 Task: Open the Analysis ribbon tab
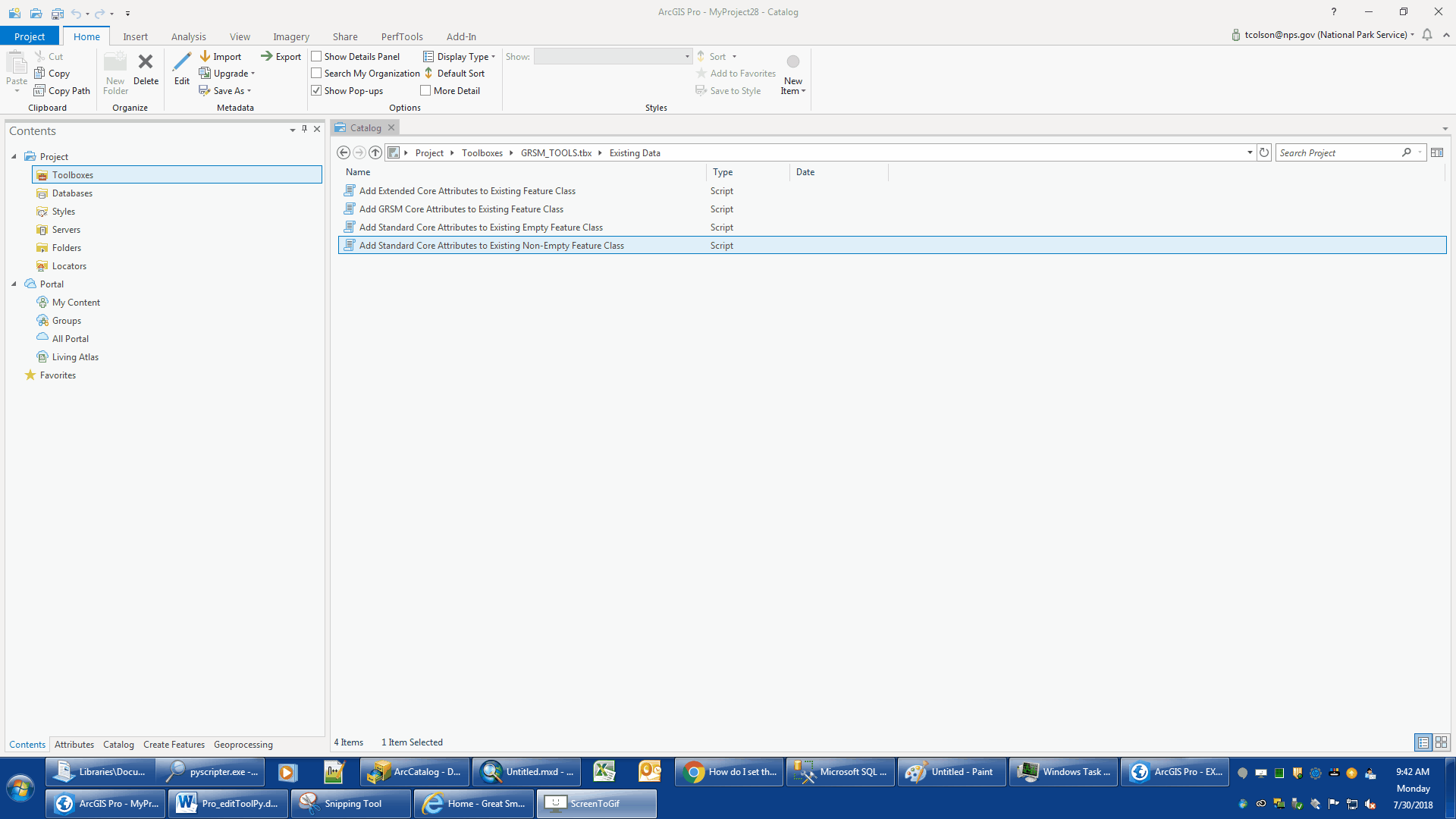188,36
